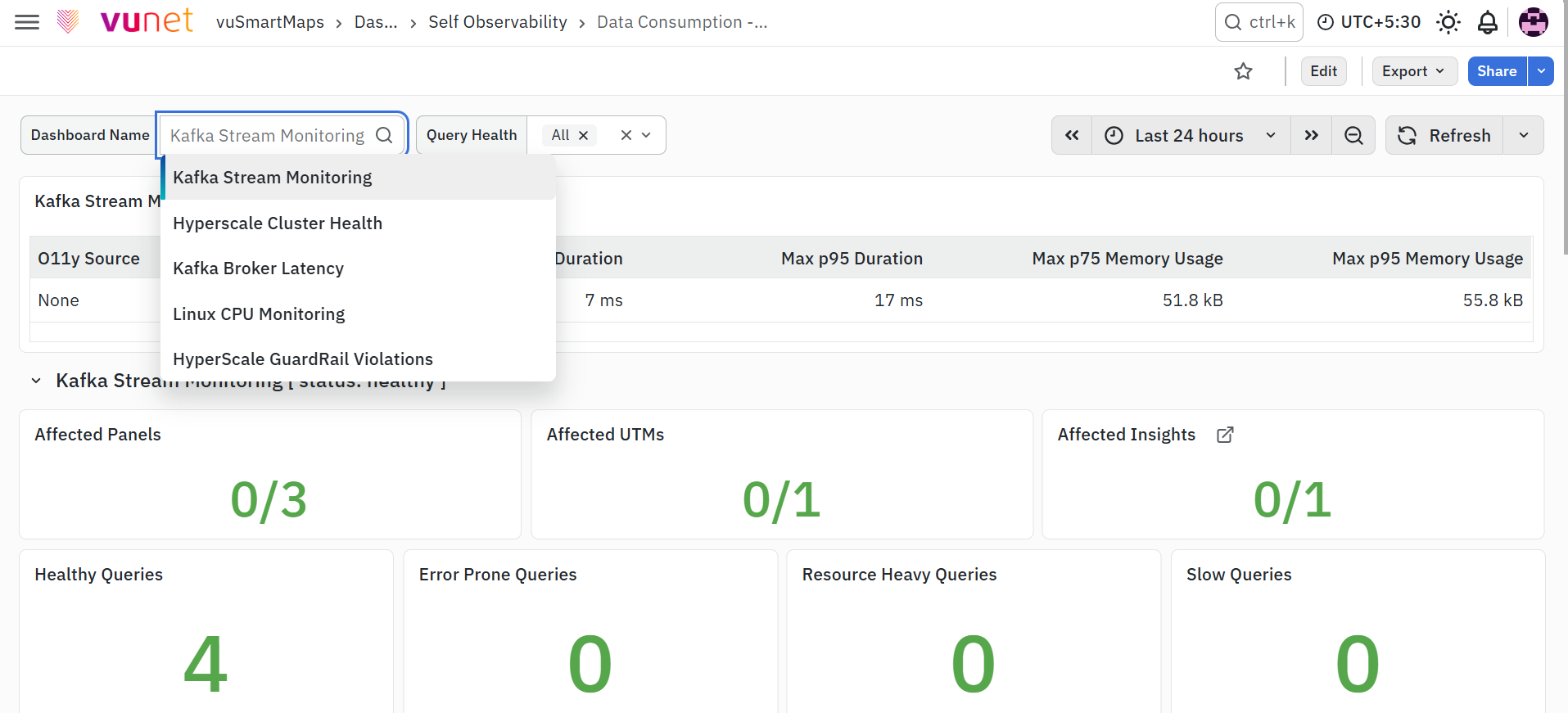The image size is (1568, 713).
Task: Open the Export dropdown
Action: (1414, 71)
